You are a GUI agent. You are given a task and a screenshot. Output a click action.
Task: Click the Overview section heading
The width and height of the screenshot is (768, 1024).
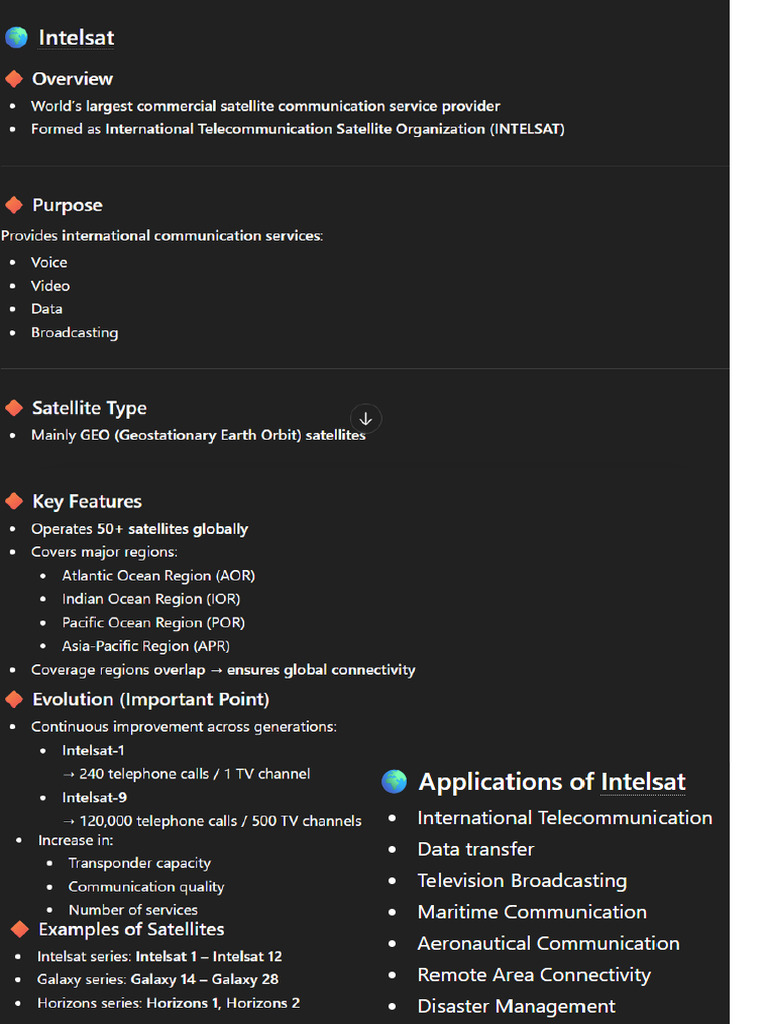click(72, 79)
